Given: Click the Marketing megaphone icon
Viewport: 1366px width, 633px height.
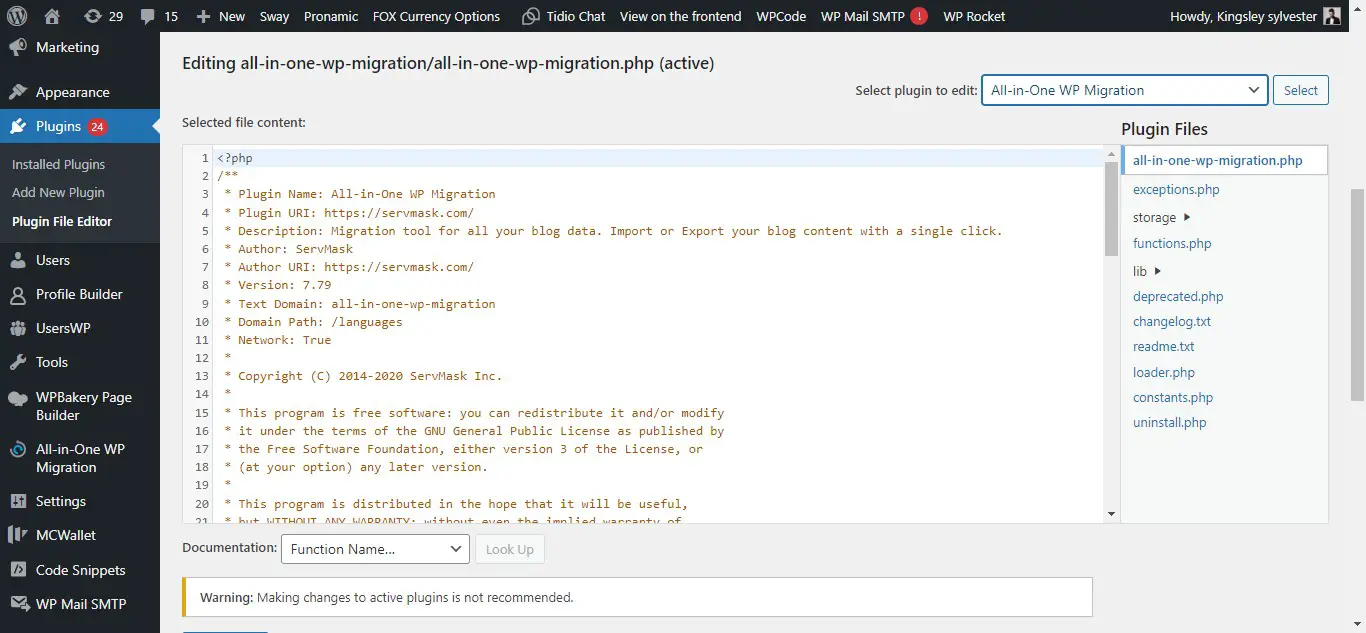Looking at the screenshot, I should (x=18, y=47).
